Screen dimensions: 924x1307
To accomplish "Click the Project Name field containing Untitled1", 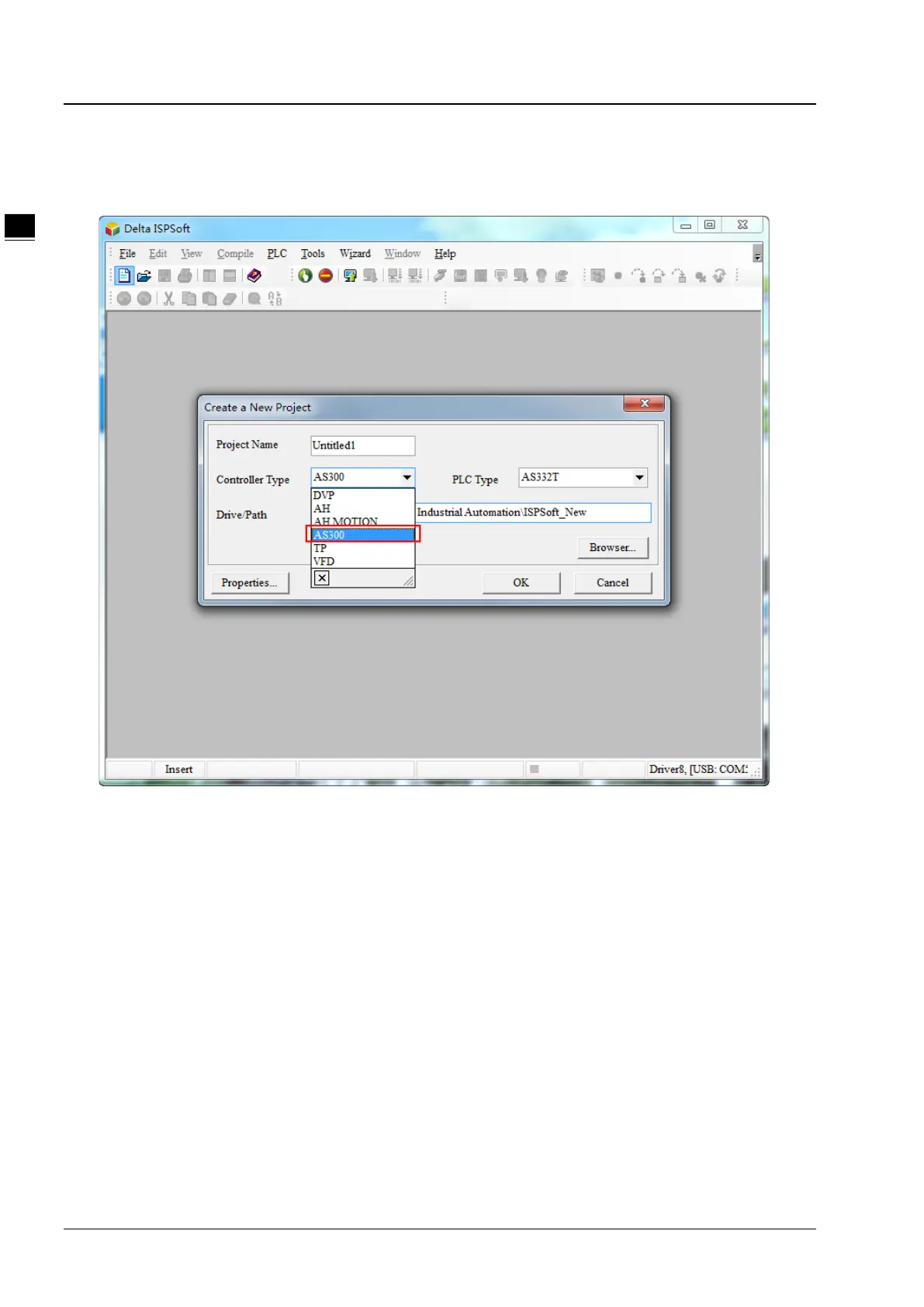I will pos(362,445).
